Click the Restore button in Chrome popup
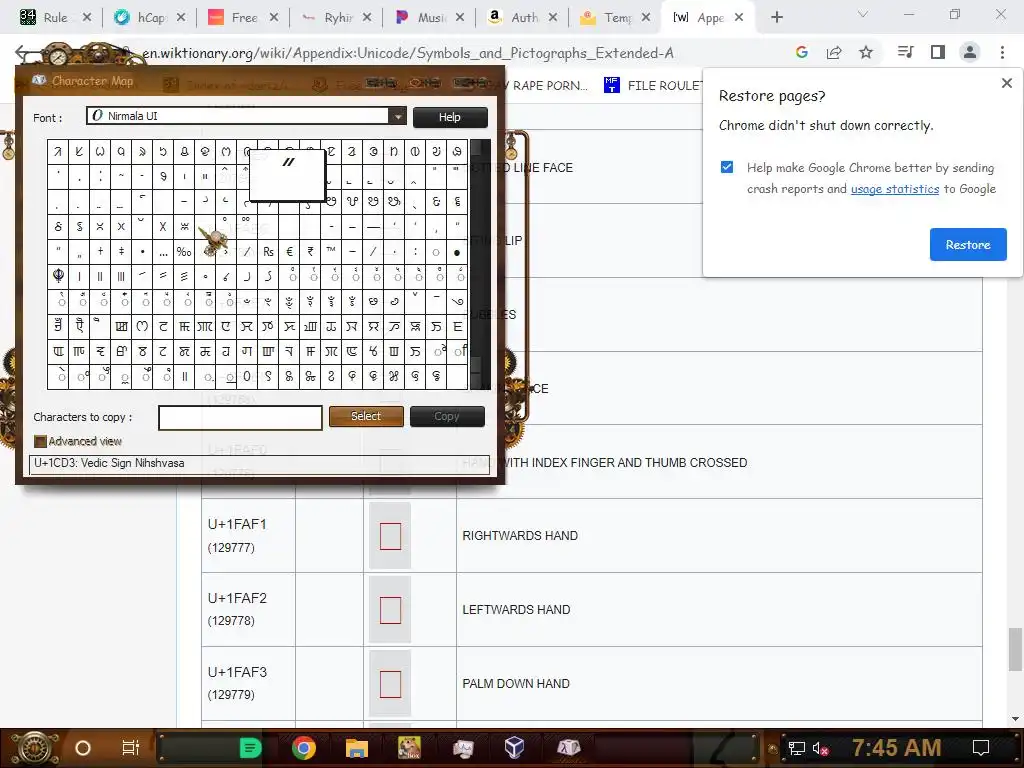Screen dimensions: 1024x768 968,245
